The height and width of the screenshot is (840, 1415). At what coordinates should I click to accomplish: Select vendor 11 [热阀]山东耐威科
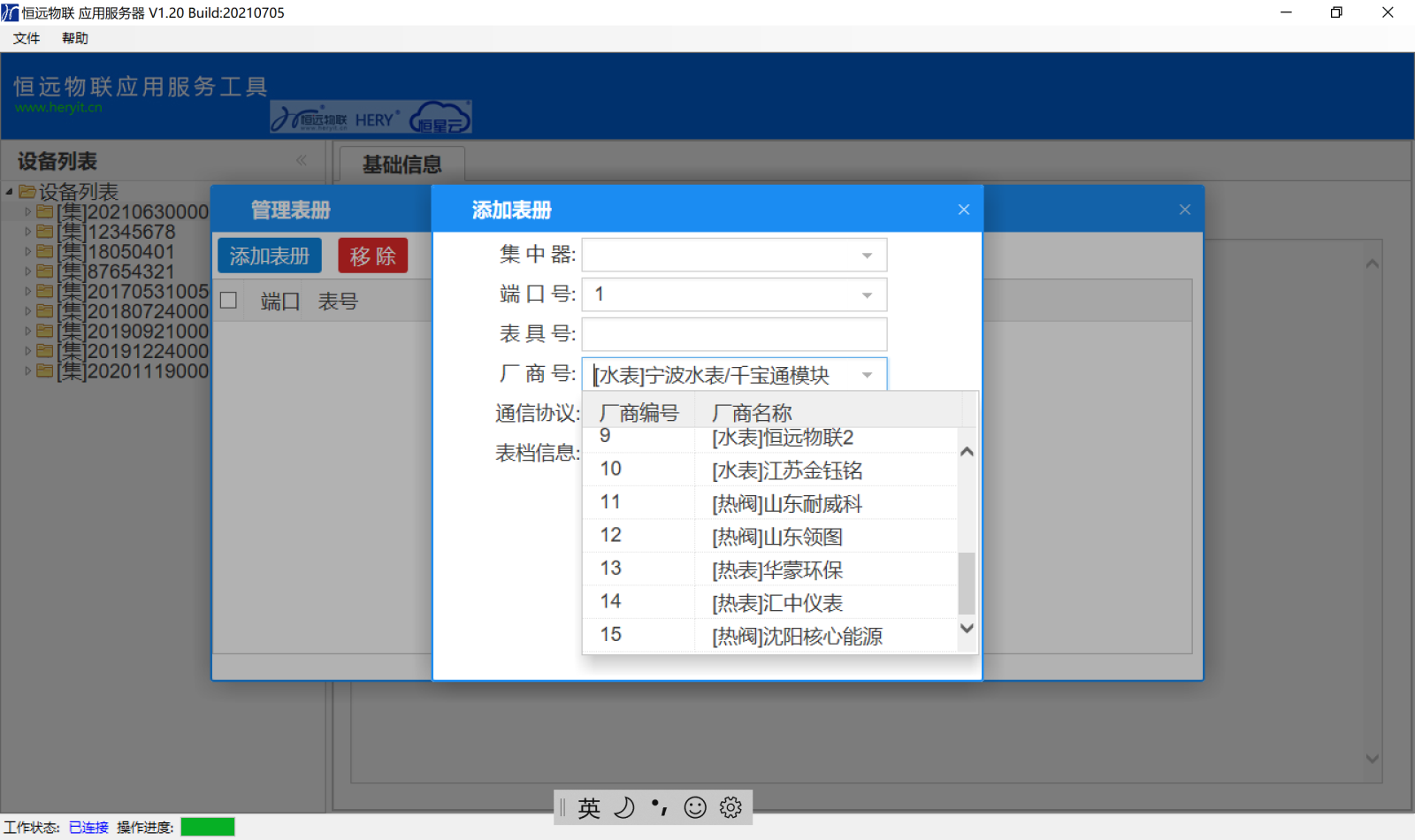click(769, 502)
